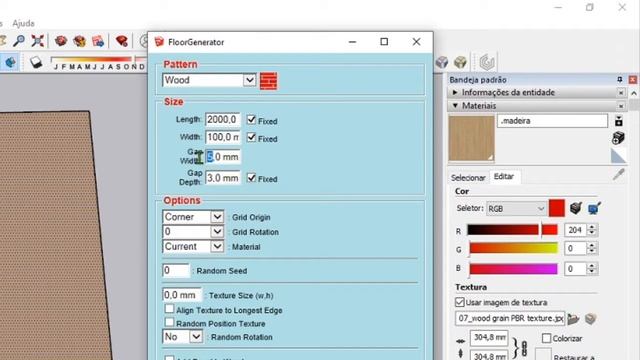
Task: Click the gray spiral logo toolbar icon
Action: [487, 62]
